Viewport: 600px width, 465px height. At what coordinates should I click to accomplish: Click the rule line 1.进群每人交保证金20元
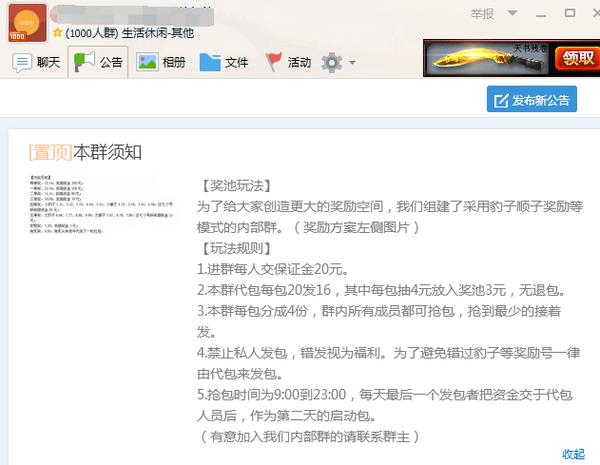273,269
